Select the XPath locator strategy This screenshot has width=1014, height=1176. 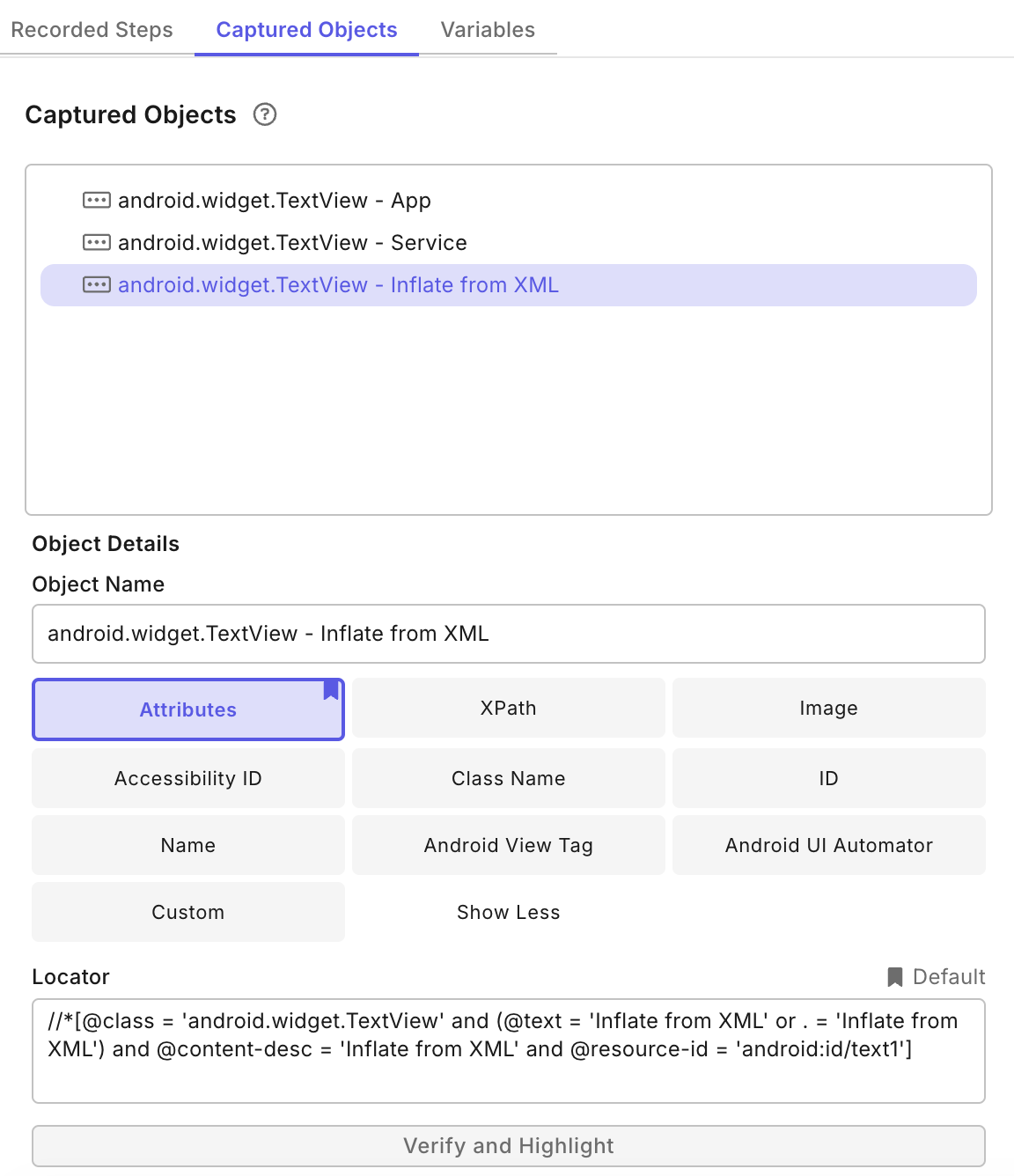click(508, 708)
